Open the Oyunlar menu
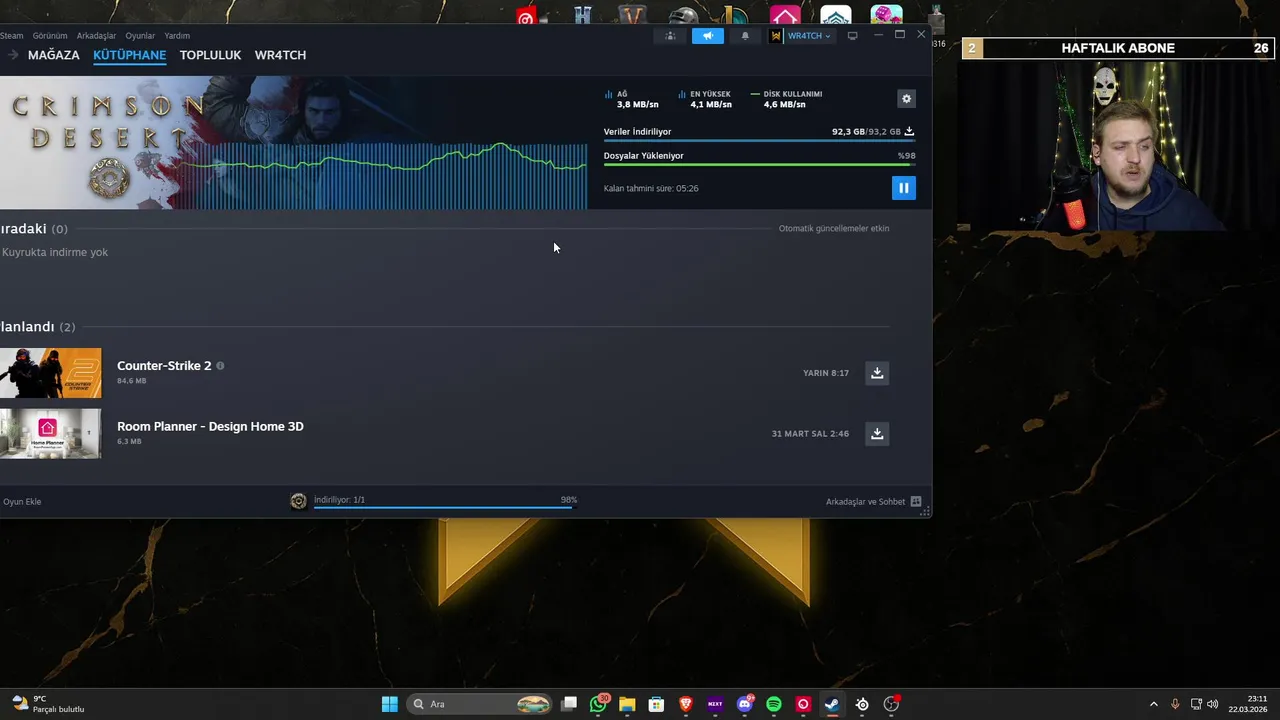This screenshot has width=1280, height=720. pyautogui.click(x=140, y=36)
